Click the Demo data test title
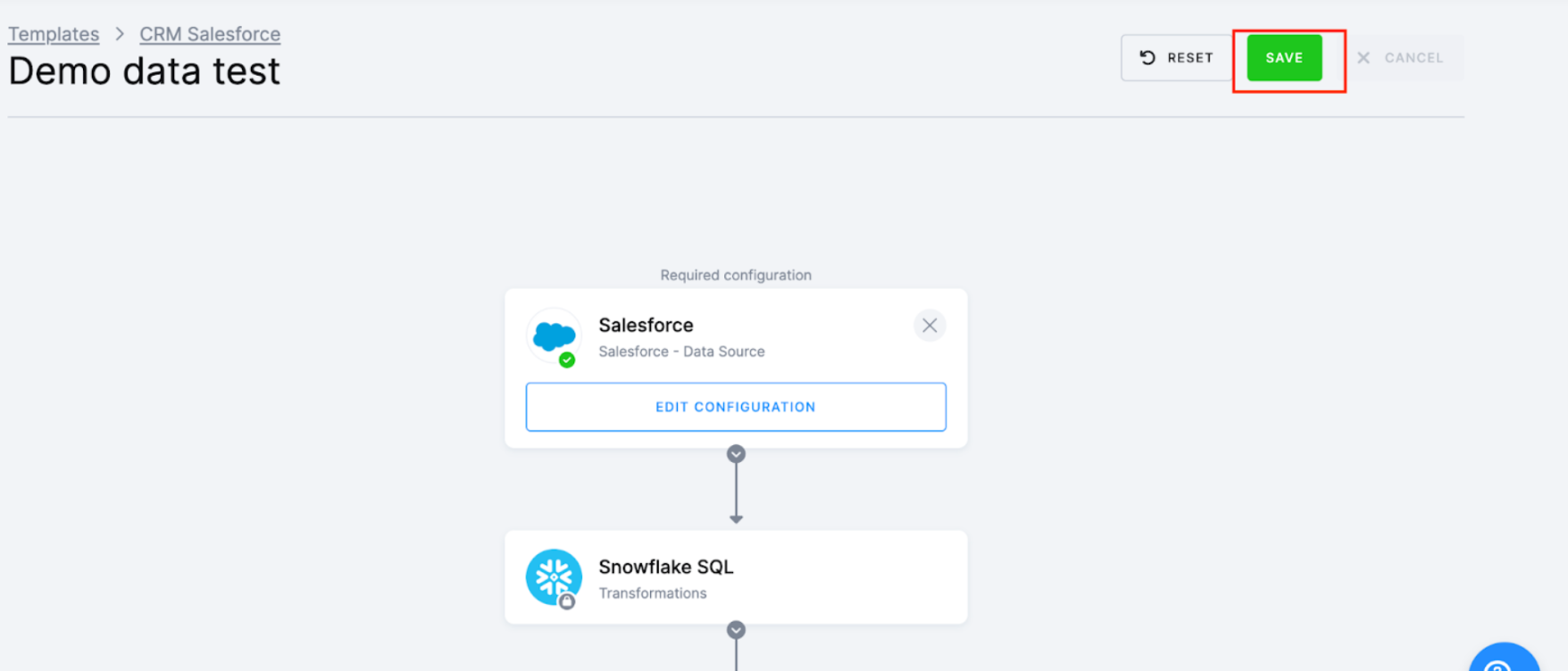Viewport: 1568px width, 671px height. click(x=145, y=71)
